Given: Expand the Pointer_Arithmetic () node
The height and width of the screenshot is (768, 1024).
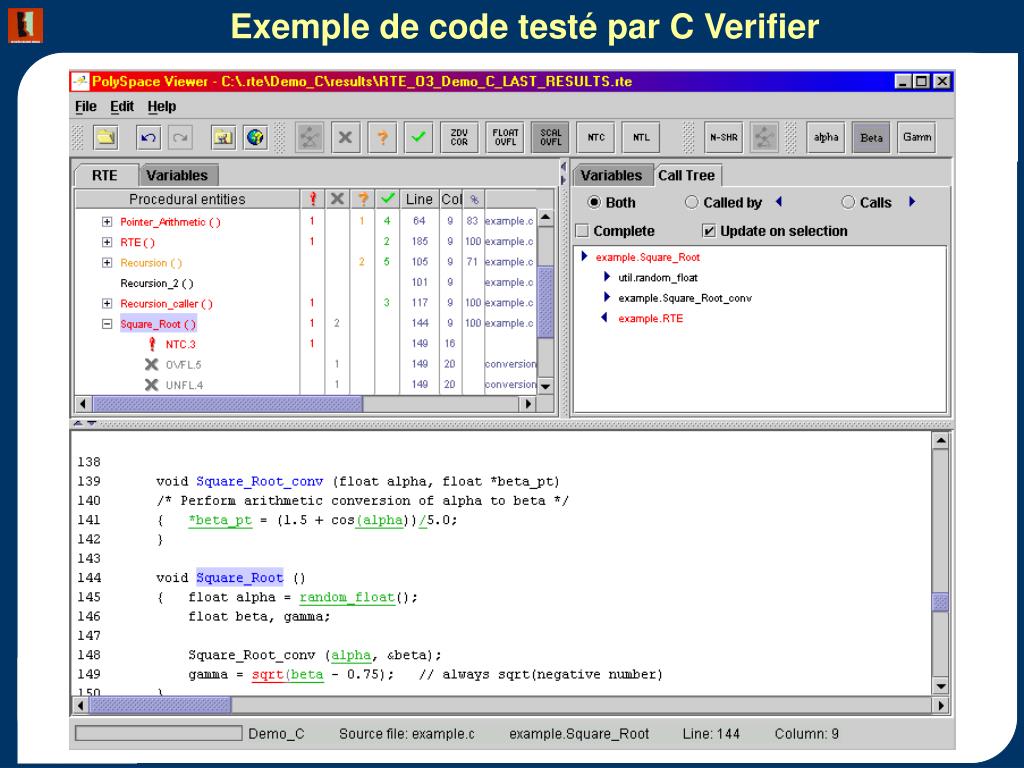Looking at the screenshot, I should (106, 222).
